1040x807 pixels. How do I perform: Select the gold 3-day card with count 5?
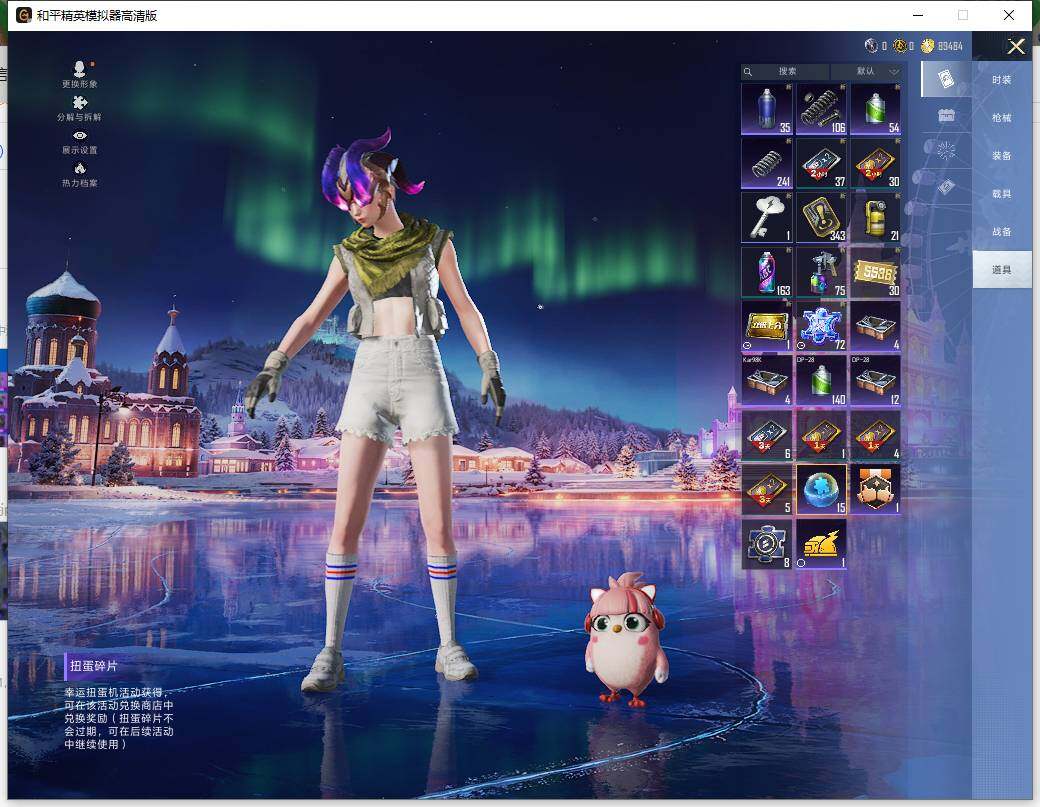click(767, 489)
